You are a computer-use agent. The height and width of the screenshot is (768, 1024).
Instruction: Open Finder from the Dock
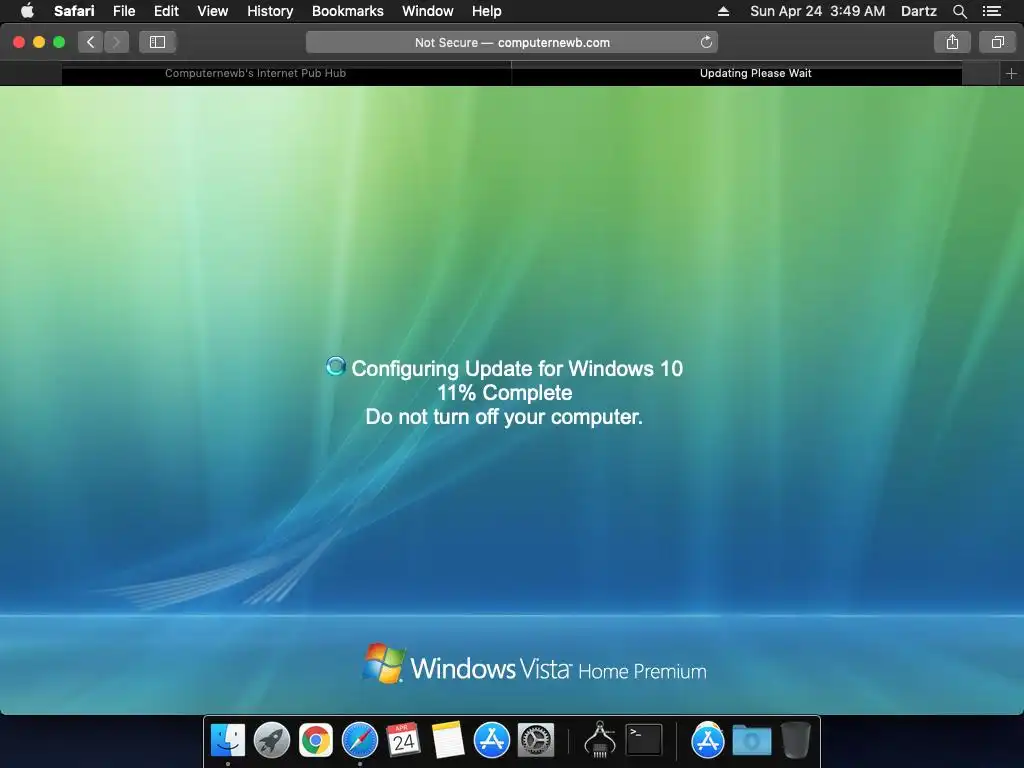[228, 741]
